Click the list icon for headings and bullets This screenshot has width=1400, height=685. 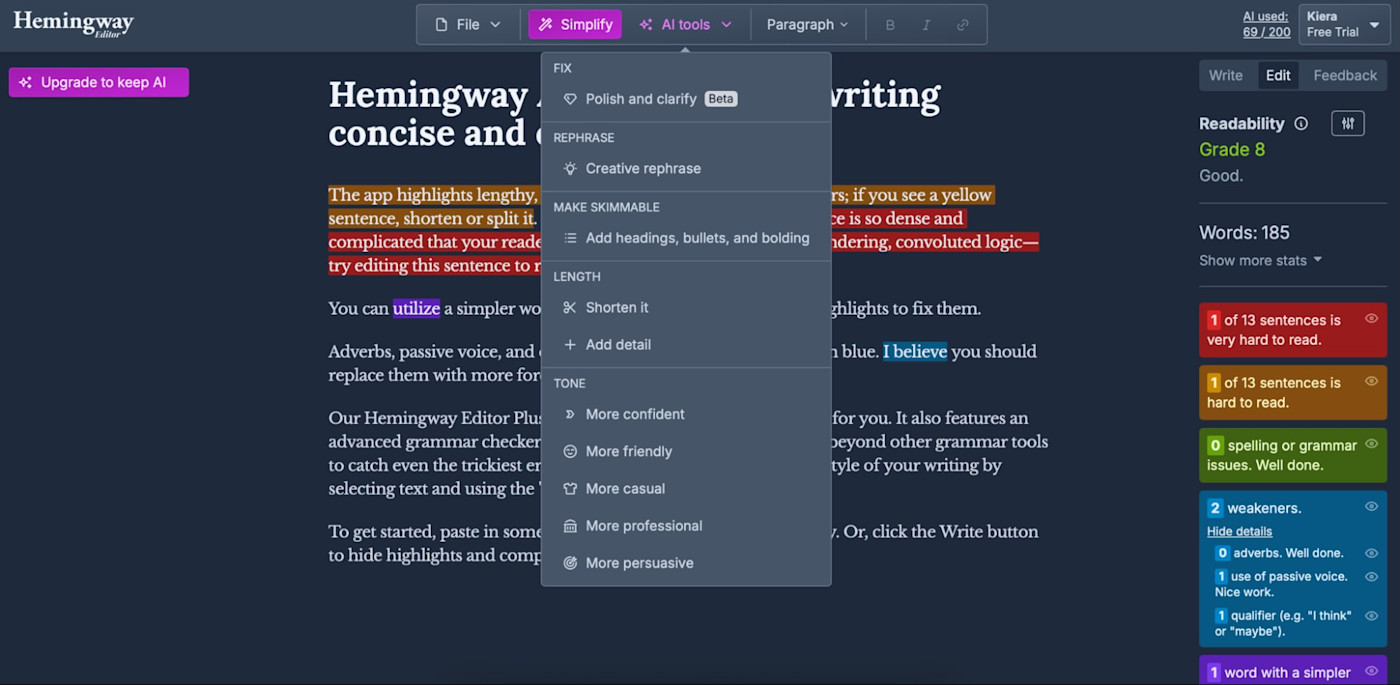tap(570, 238)
